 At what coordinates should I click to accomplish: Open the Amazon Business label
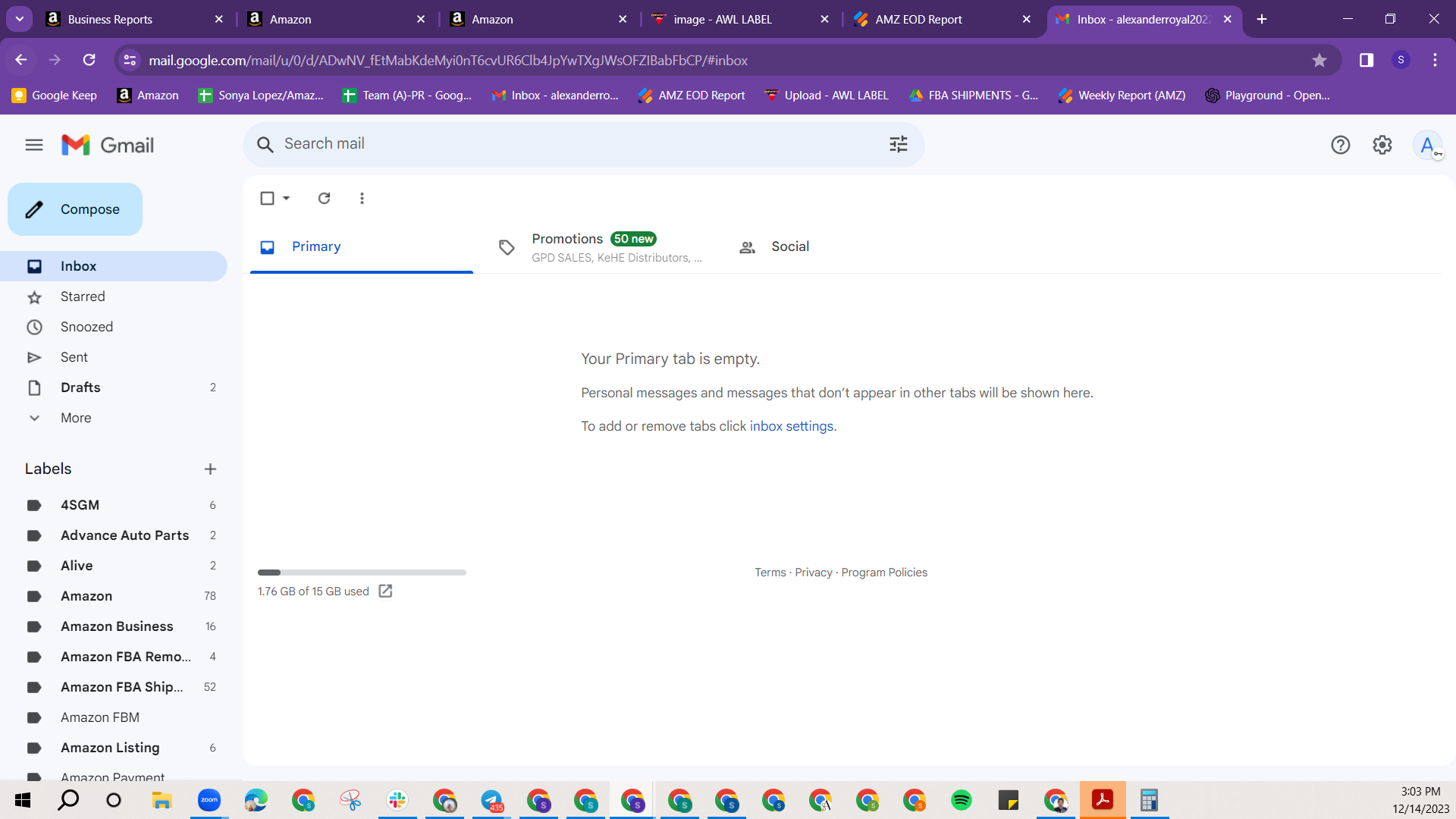(x=114, y=626)
